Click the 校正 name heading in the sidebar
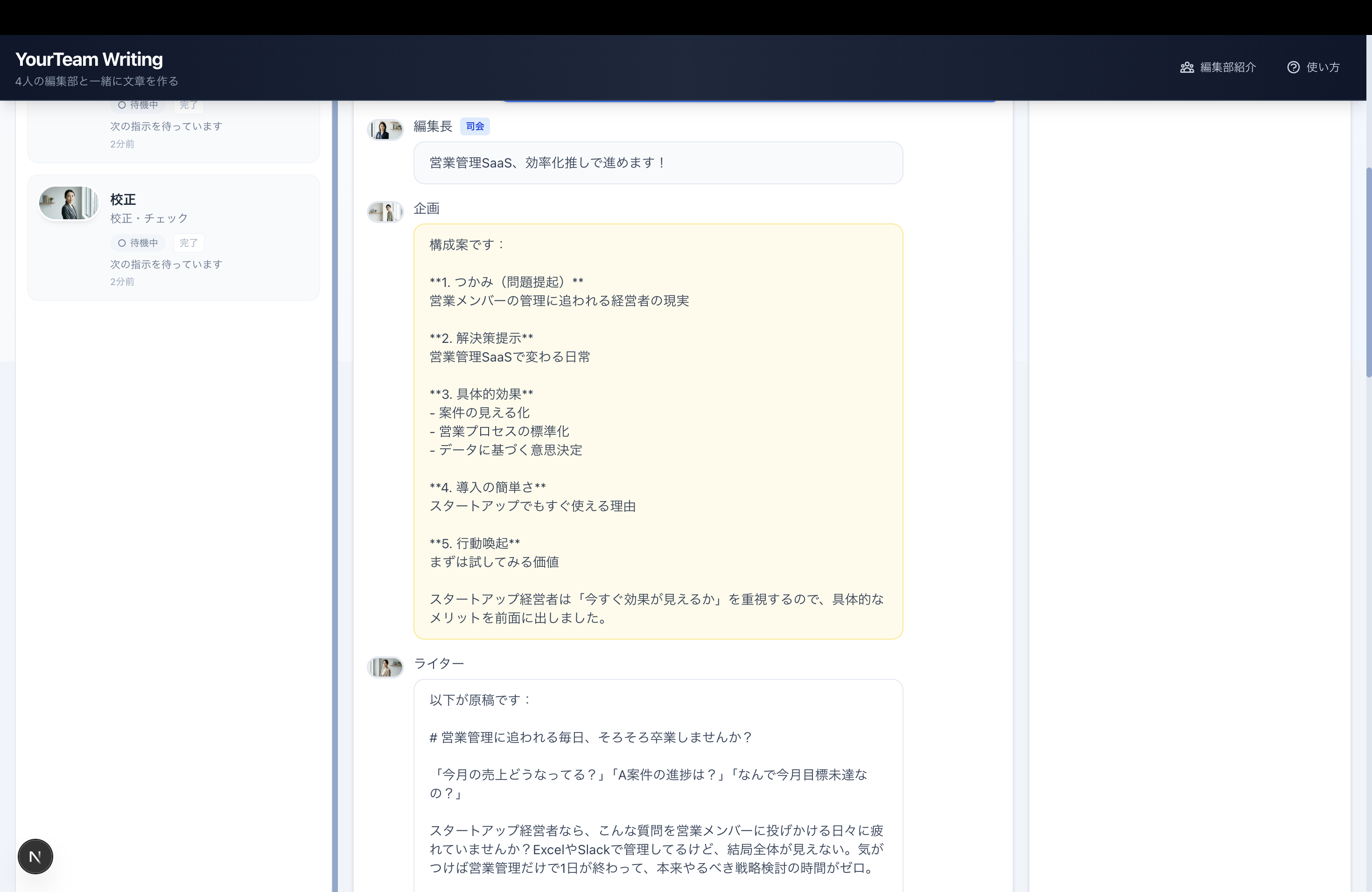The width and height of the screenshot is (1372, 892). 123,199
